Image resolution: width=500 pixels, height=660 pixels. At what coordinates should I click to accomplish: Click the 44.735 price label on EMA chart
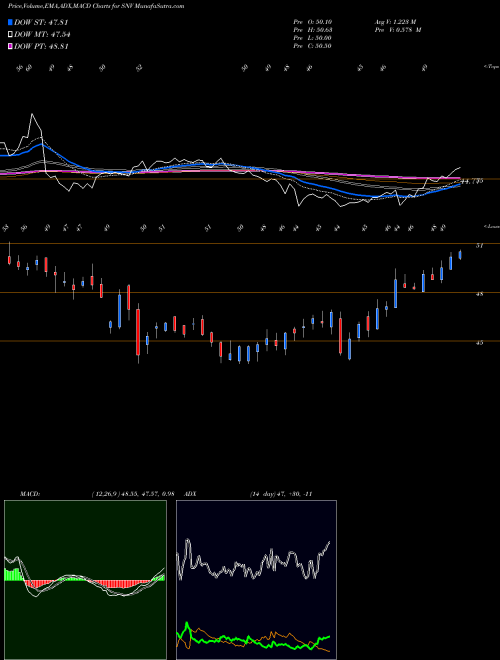(x=472, y=181)
